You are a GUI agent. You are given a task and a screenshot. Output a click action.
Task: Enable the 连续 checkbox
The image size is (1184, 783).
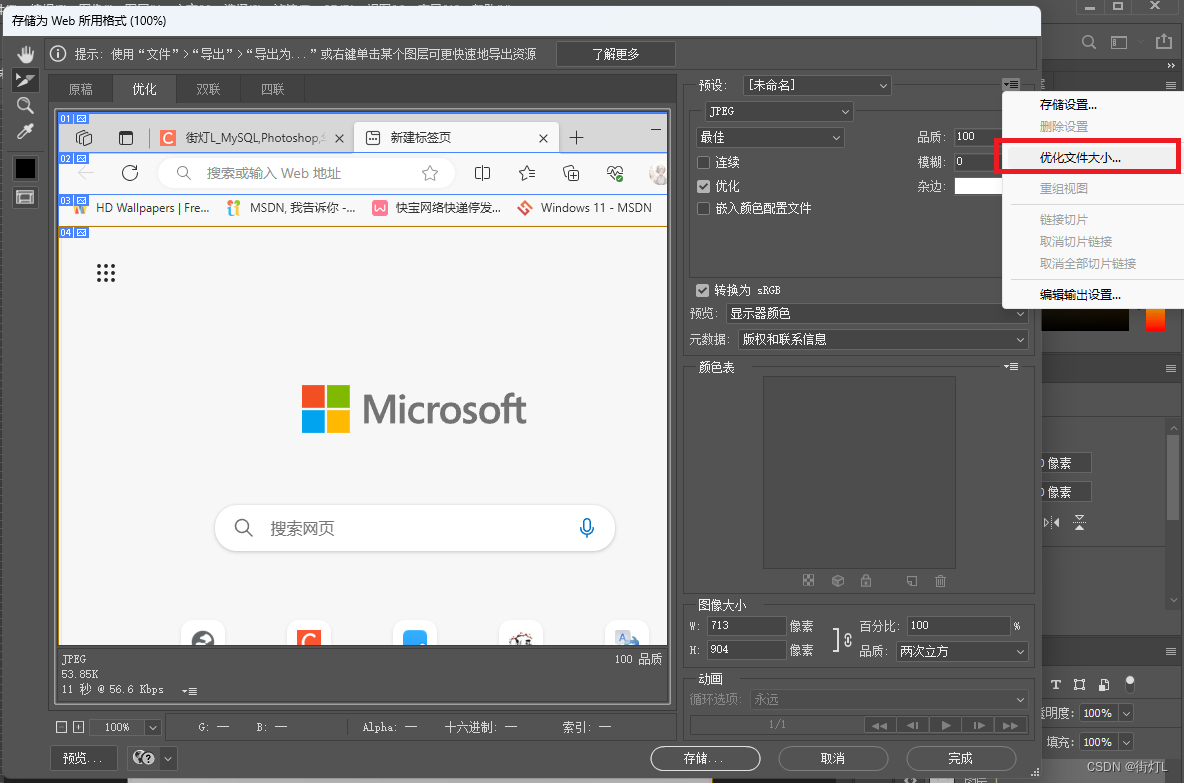[x=703, y=162]
